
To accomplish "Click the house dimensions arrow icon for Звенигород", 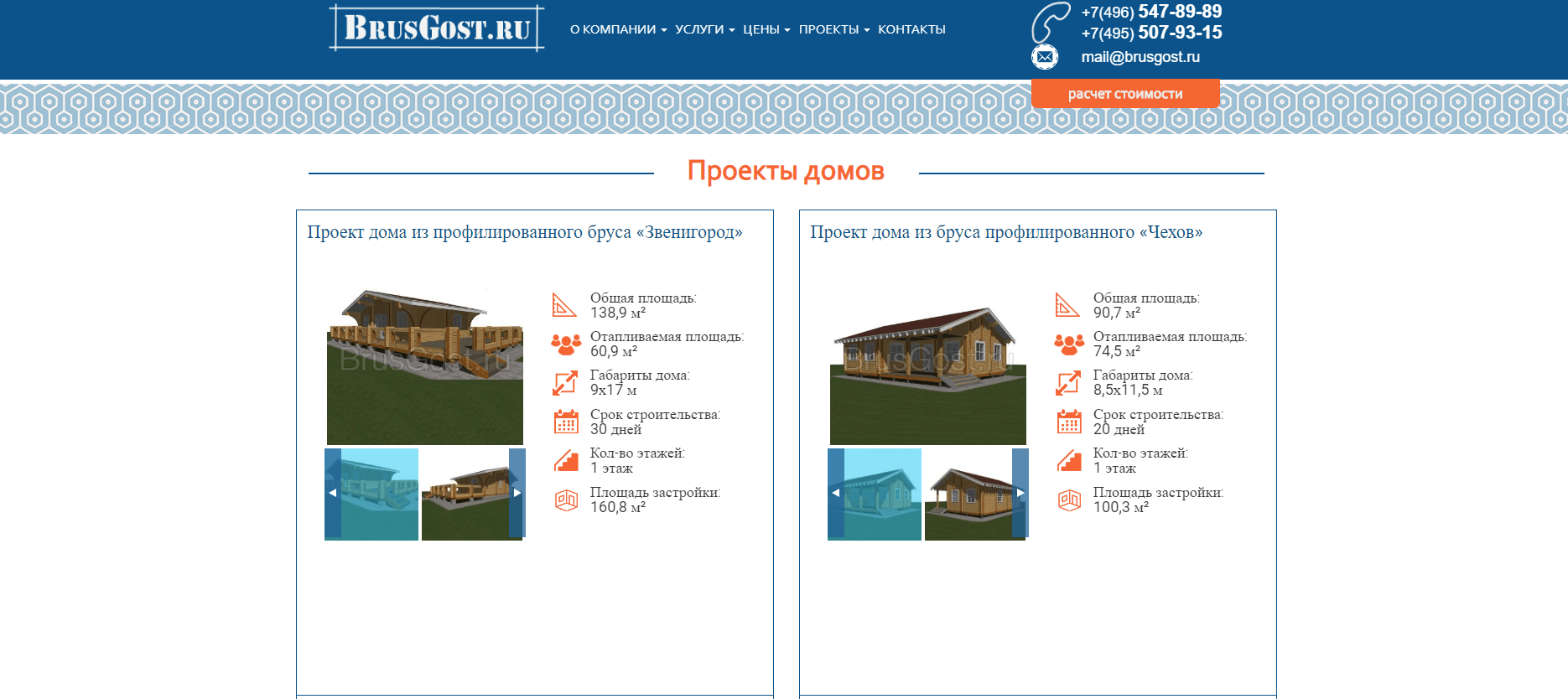I will (565, 383).
